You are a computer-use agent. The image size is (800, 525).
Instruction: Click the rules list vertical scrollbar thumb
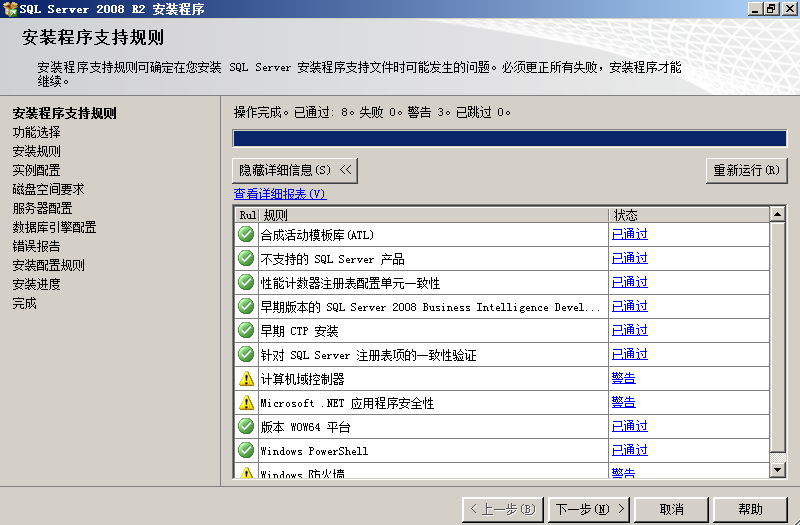pyautogui.click(x=777, y=337)
